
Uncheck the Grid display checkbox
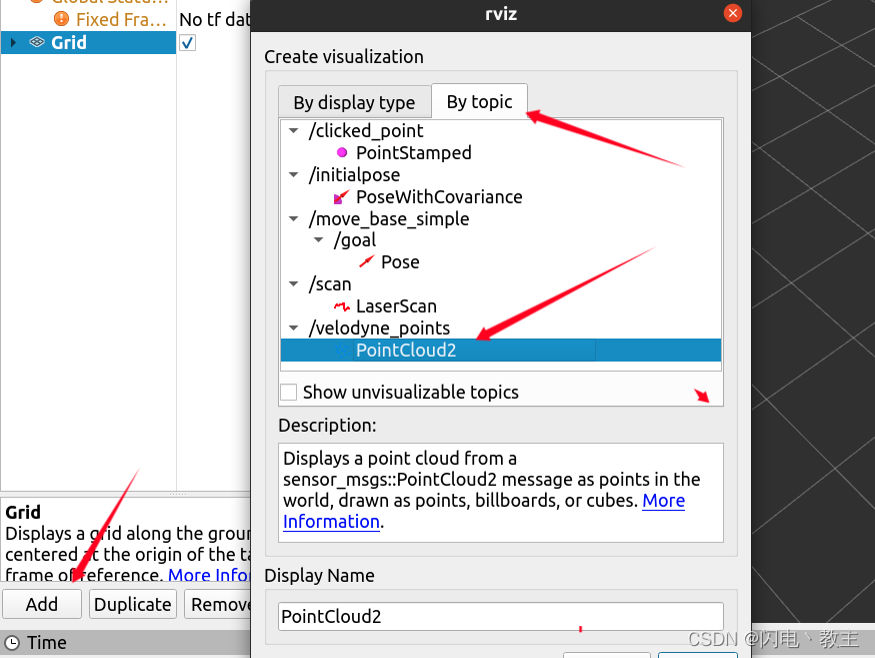(x=188, y=42)
